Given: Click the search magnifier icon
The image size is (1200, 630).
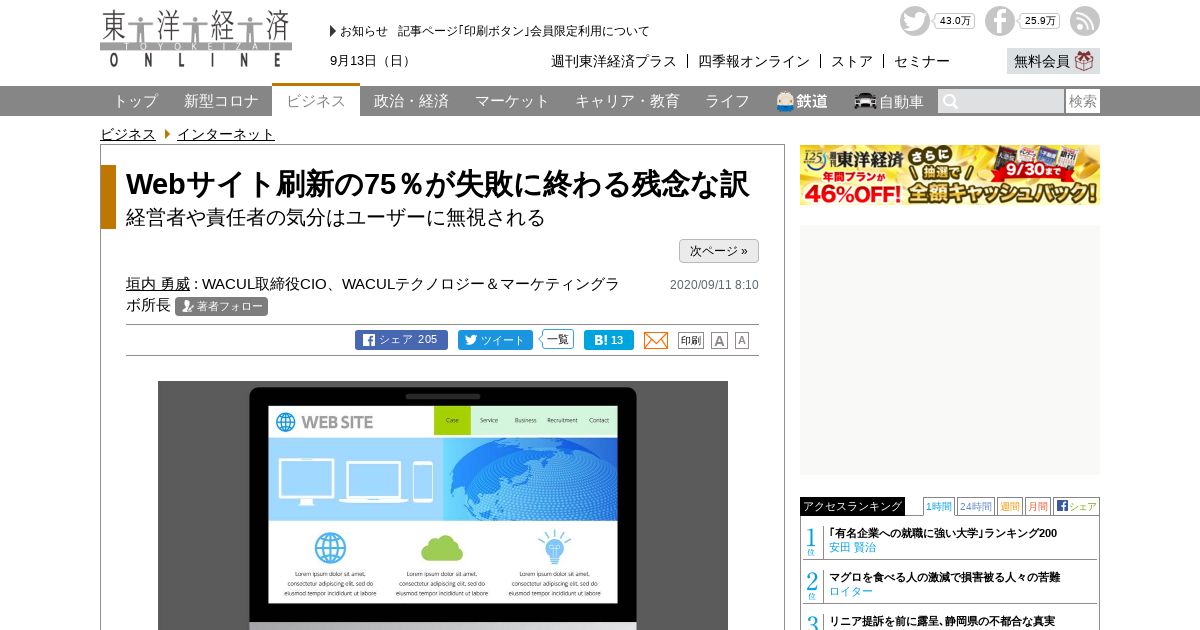Looking at the screenshot, I should click(951, 101).
